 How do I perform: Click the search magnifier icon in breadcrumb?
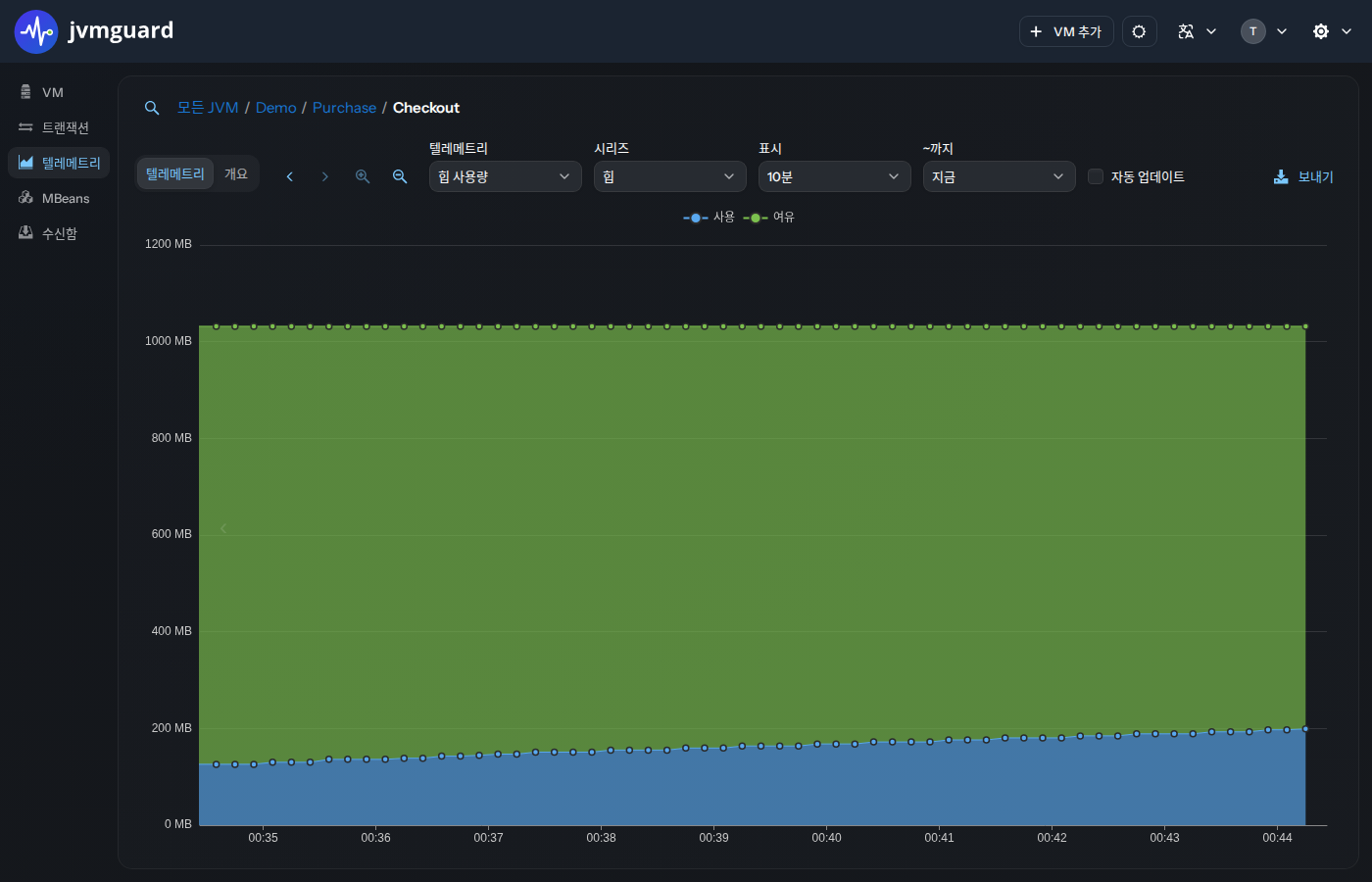(152, 108)
